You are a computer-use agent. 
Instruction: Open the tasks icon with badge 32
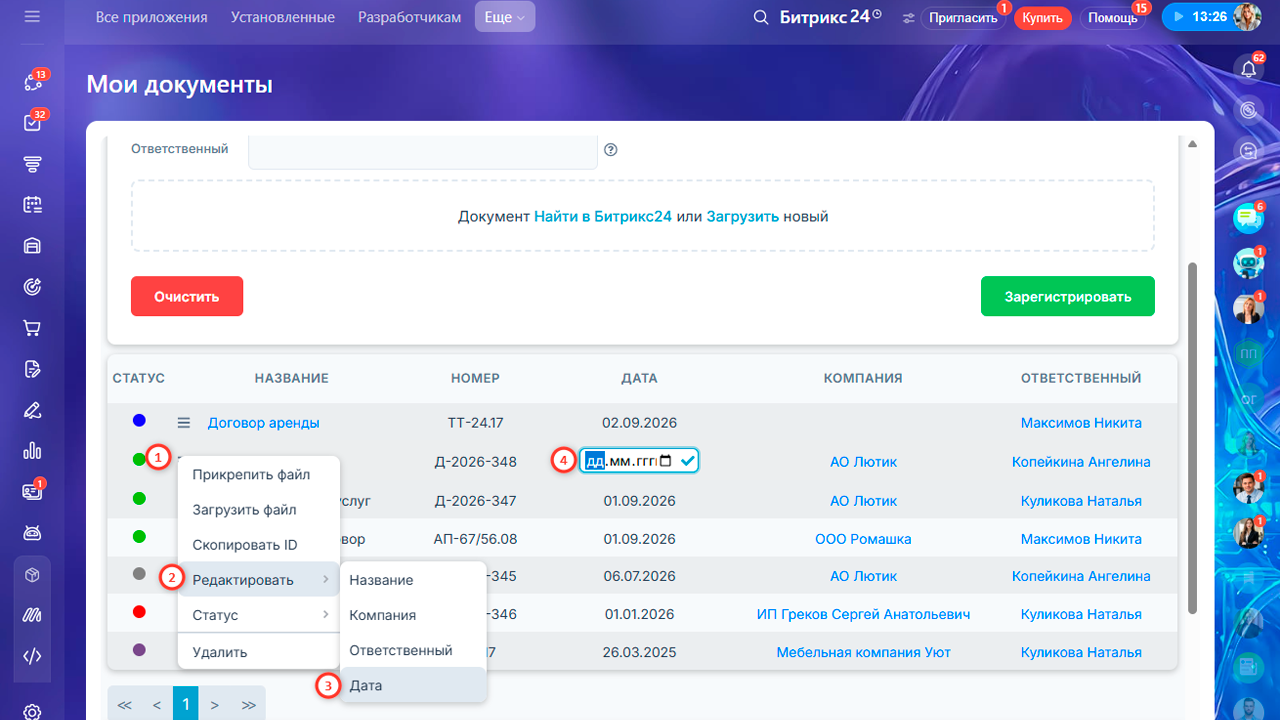pyautogui.click(x=32, y=123)
